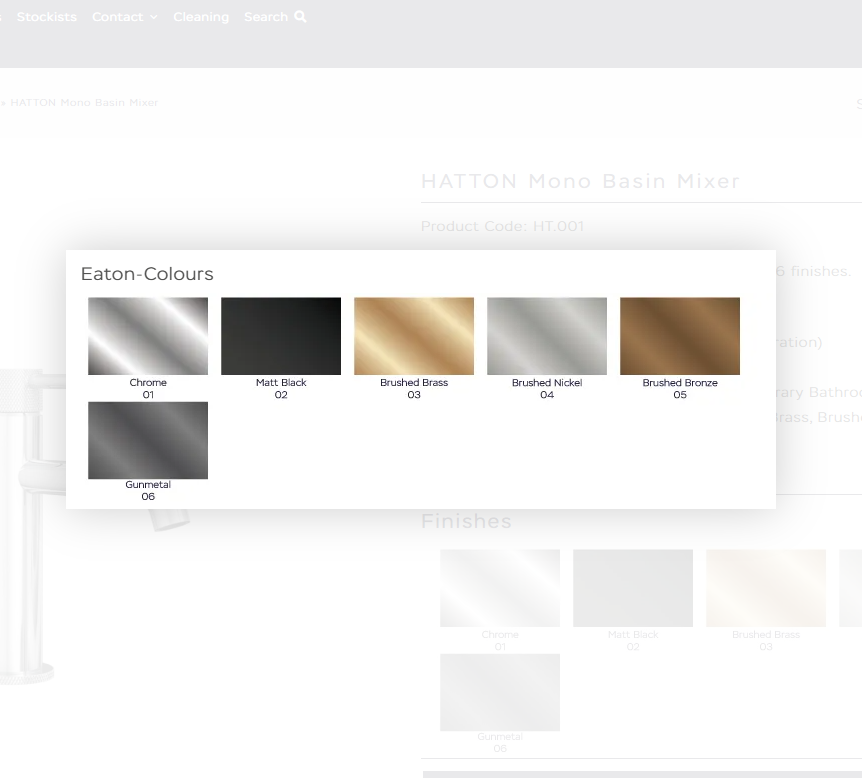This screenshot has width=862, height=778.
Task: Choose the Brushed Bronze 05 swatch
Action: (x=680, y=336)
